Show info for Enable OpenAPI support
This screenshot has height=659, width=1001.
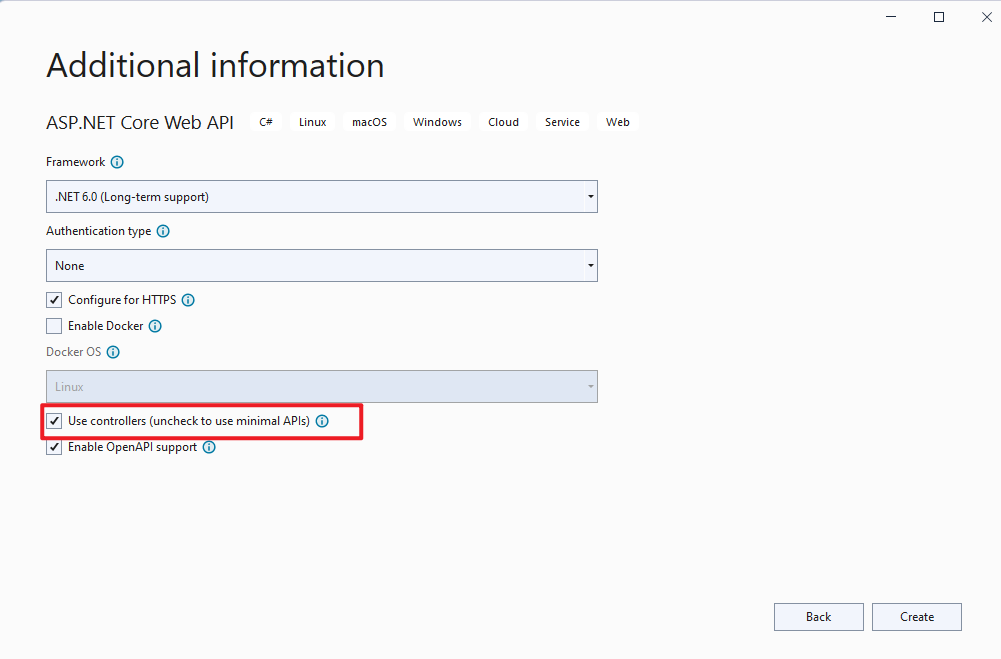[x=209, y=448]
